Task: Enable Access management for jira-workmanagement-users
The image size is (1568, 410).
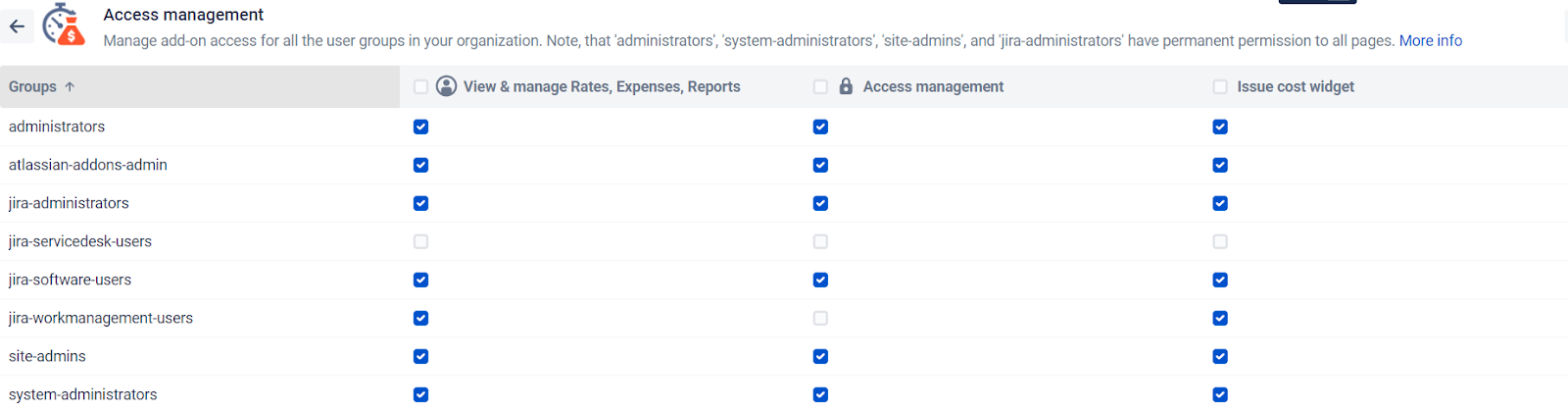Action: click(821, 318)
